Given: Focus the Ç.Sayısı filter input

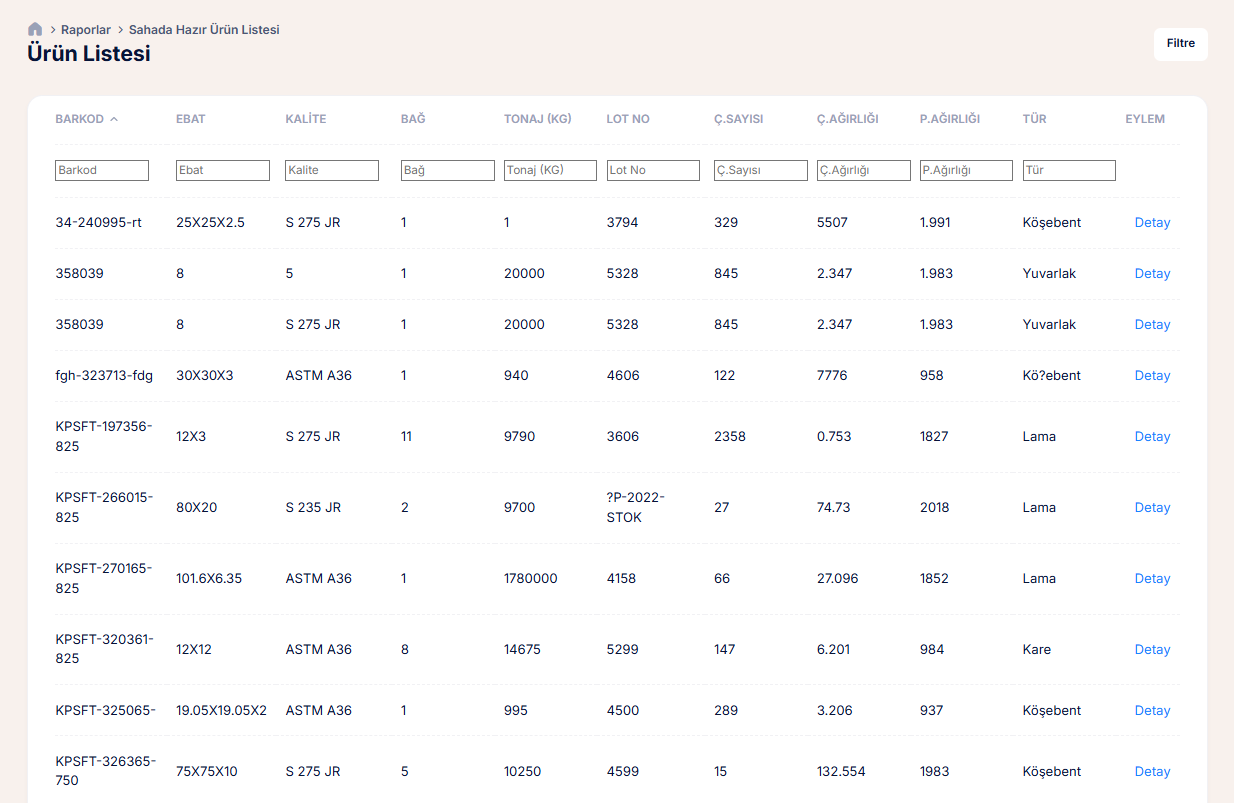Looking at the screenshot, I should tap(760, 170).
